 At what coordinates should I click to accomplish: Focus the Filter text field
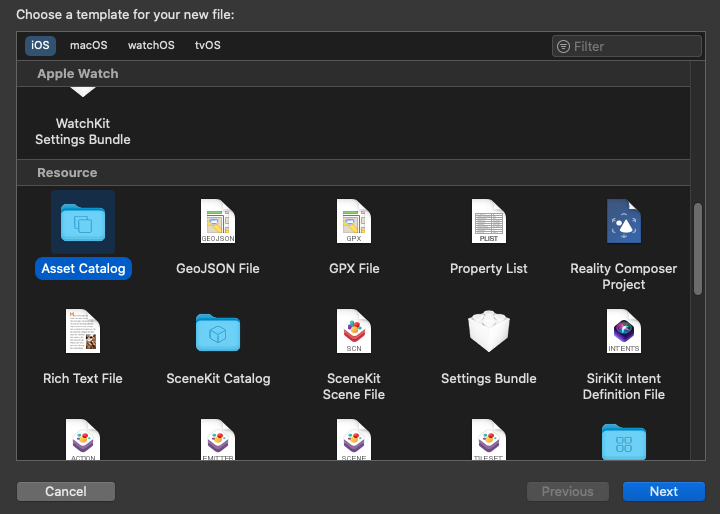pos(627,46)
